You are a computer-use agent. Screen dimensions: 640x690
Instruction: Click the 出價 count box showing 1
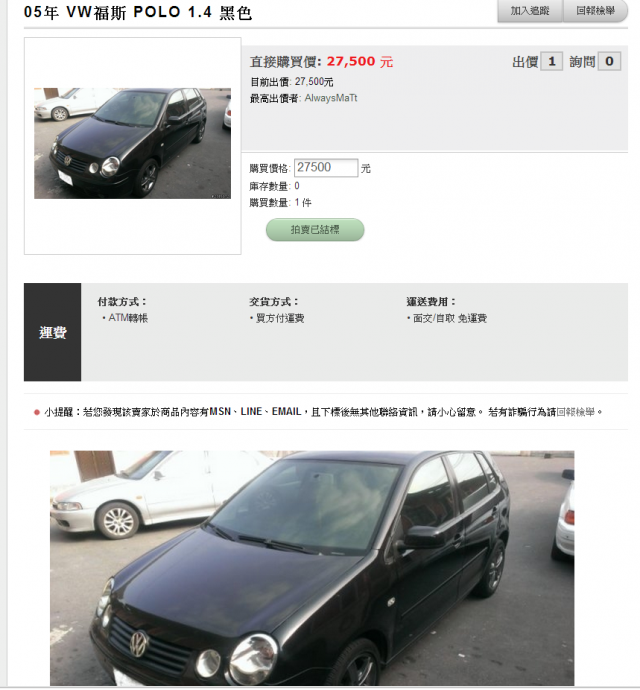pos(552,62)
